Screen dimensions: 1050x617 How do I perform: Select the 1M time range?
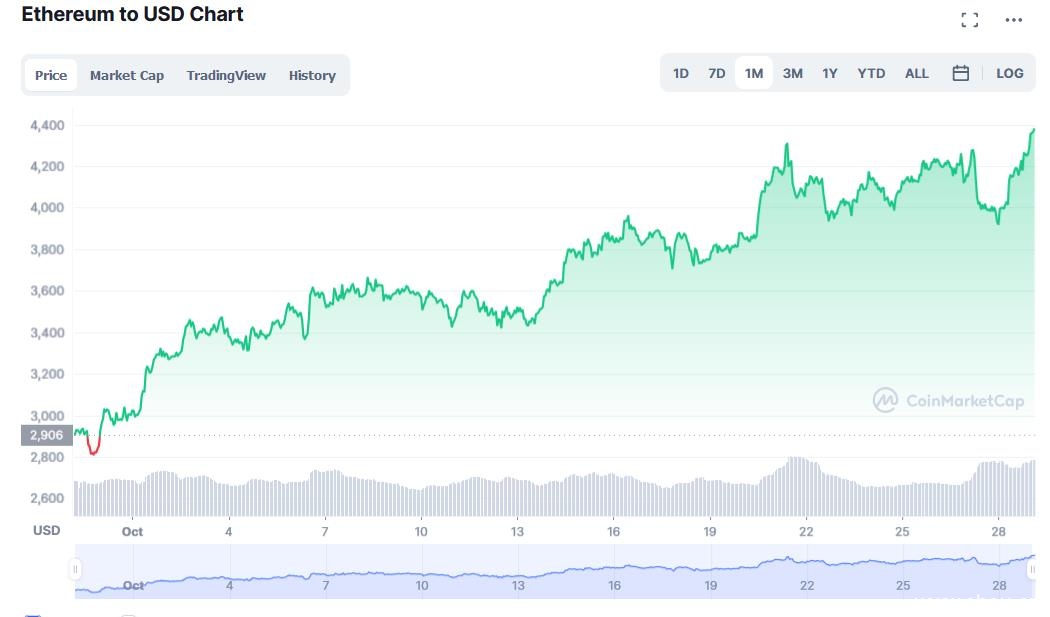[x=754, y=73]
